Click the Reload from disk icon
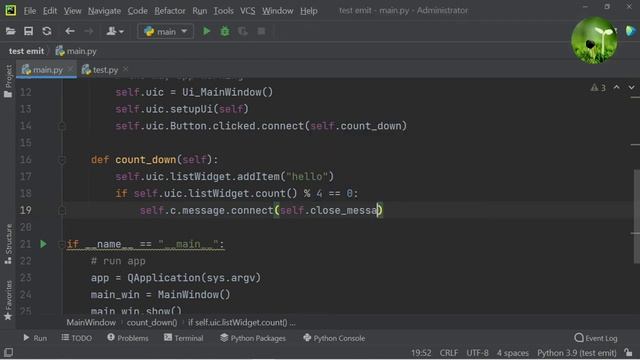The width and height of the screenshot is (640, 360). [47, 31]
